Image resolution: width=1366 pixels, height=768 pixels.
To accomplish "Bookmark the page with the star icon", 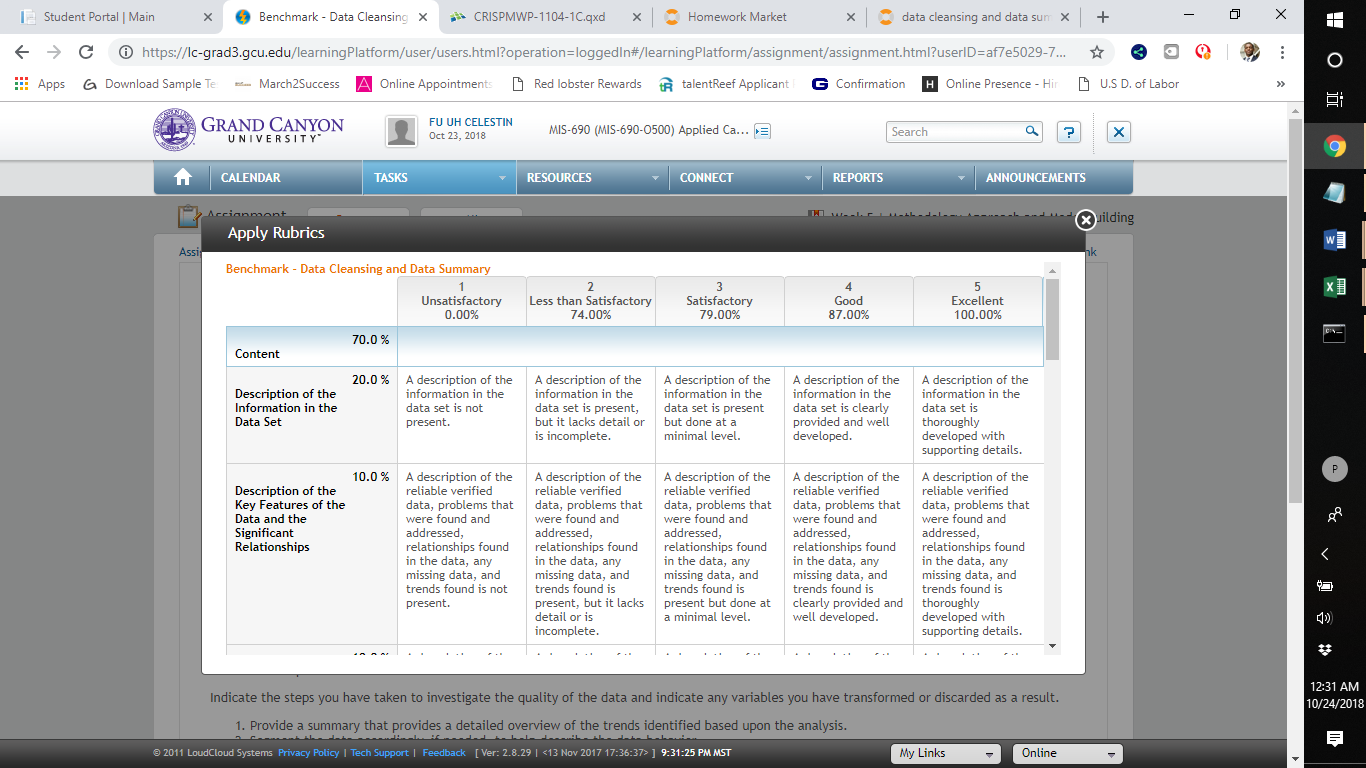I will coord(1097,52).
